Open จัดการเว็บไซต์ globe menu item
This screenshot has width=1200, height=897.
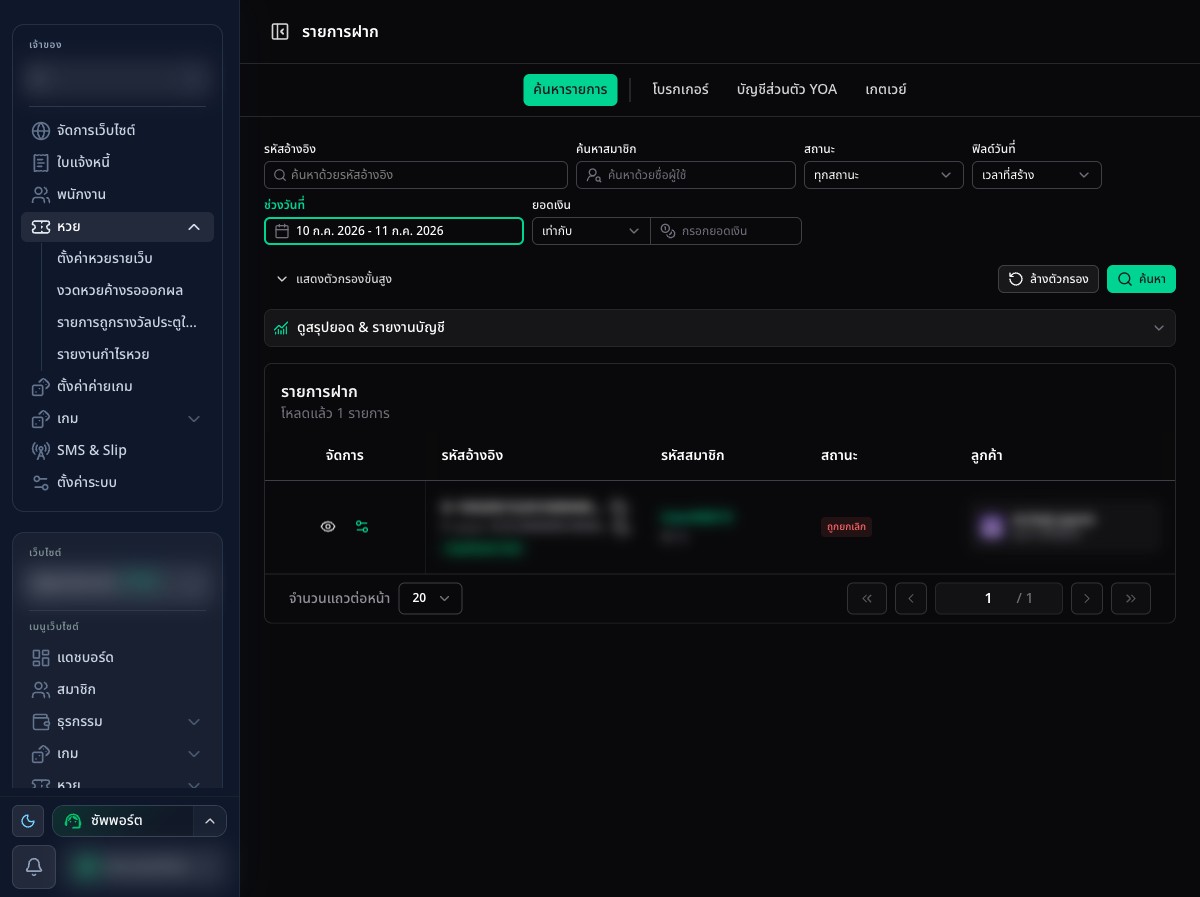coord(117,130)
